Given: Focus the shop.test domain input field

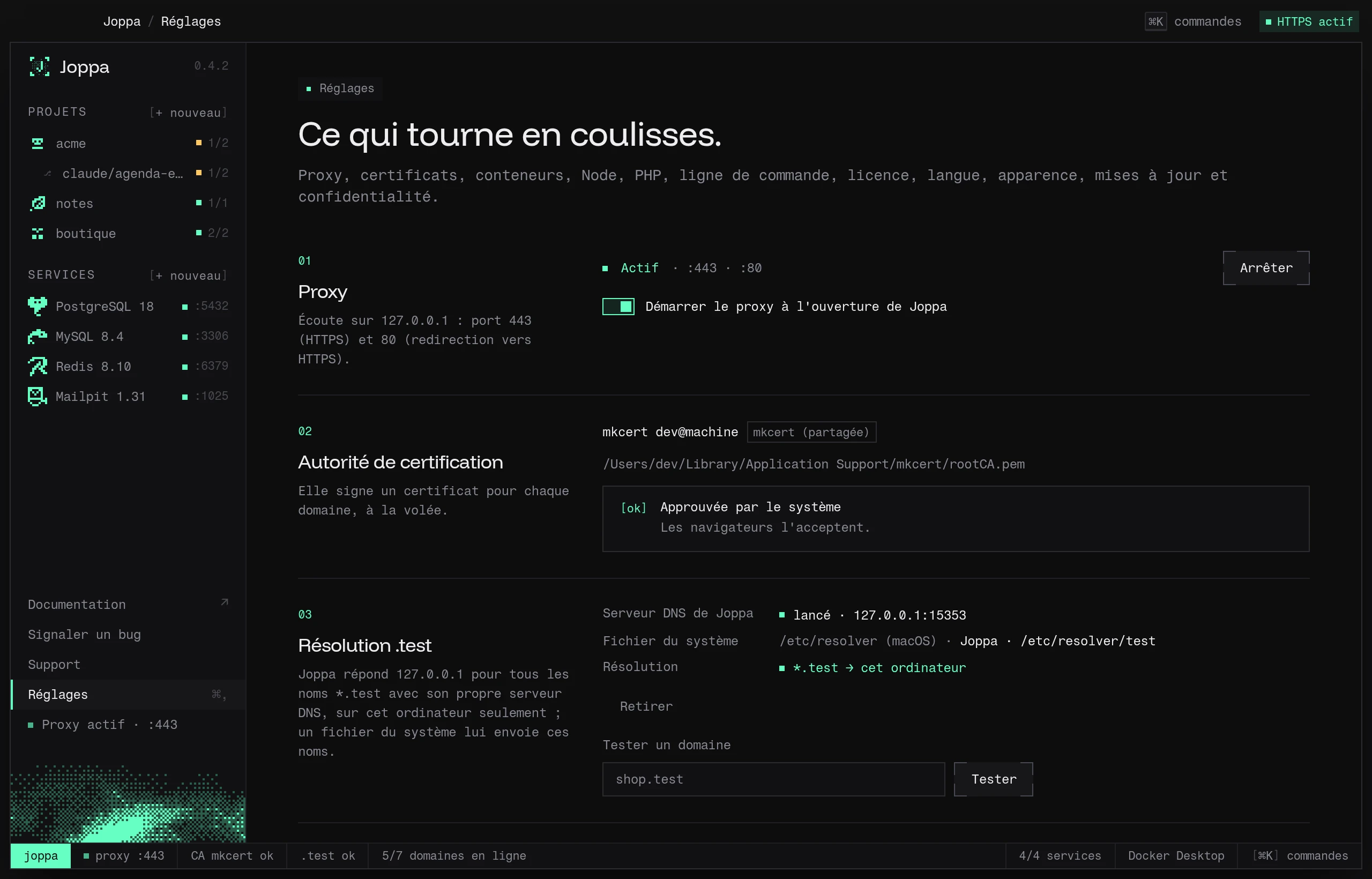Looking at the screenshot, I should coord(773,779).
